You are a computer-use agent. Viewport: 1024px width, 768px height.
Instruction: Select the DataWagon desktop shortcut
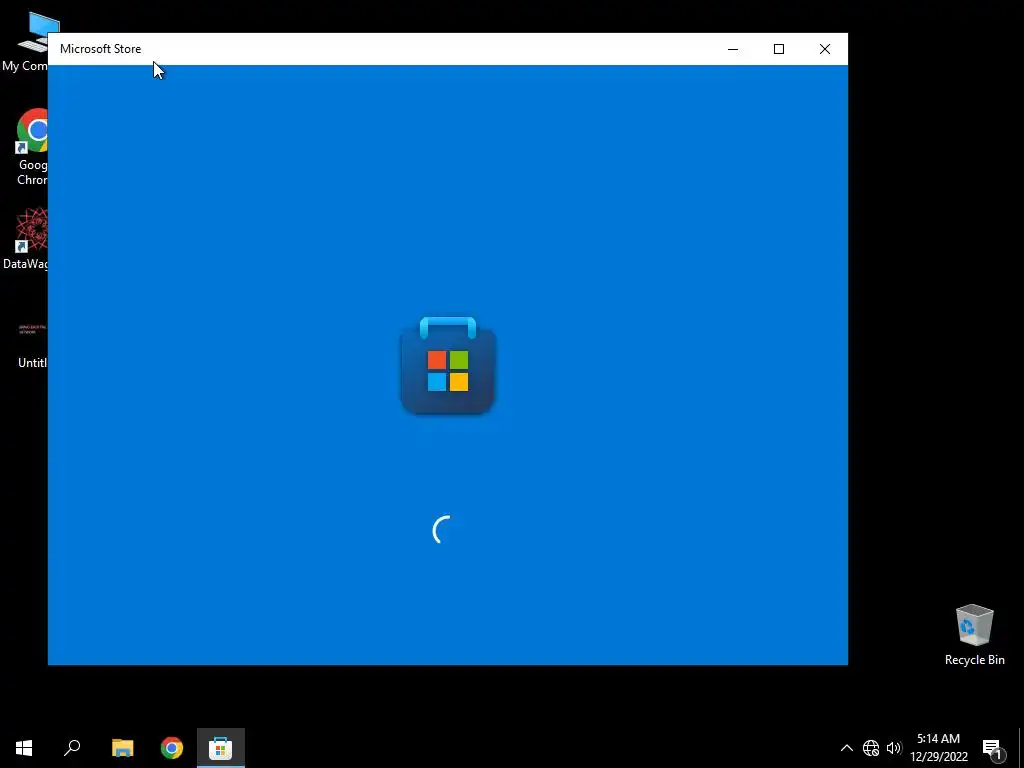click(26, 238)
